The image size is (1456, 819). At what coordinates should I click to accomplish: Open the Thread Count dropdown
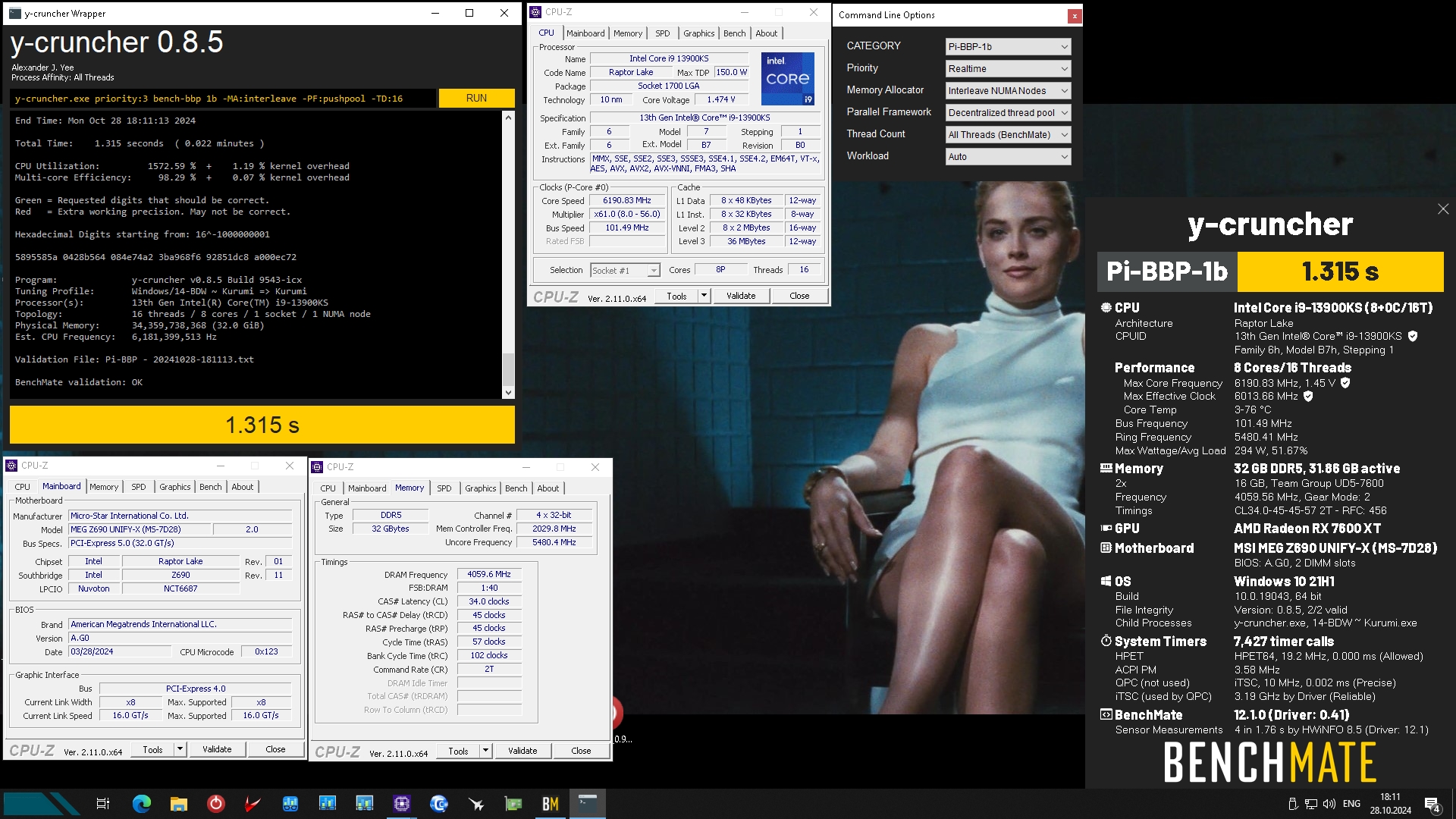tap(1008, 134)
